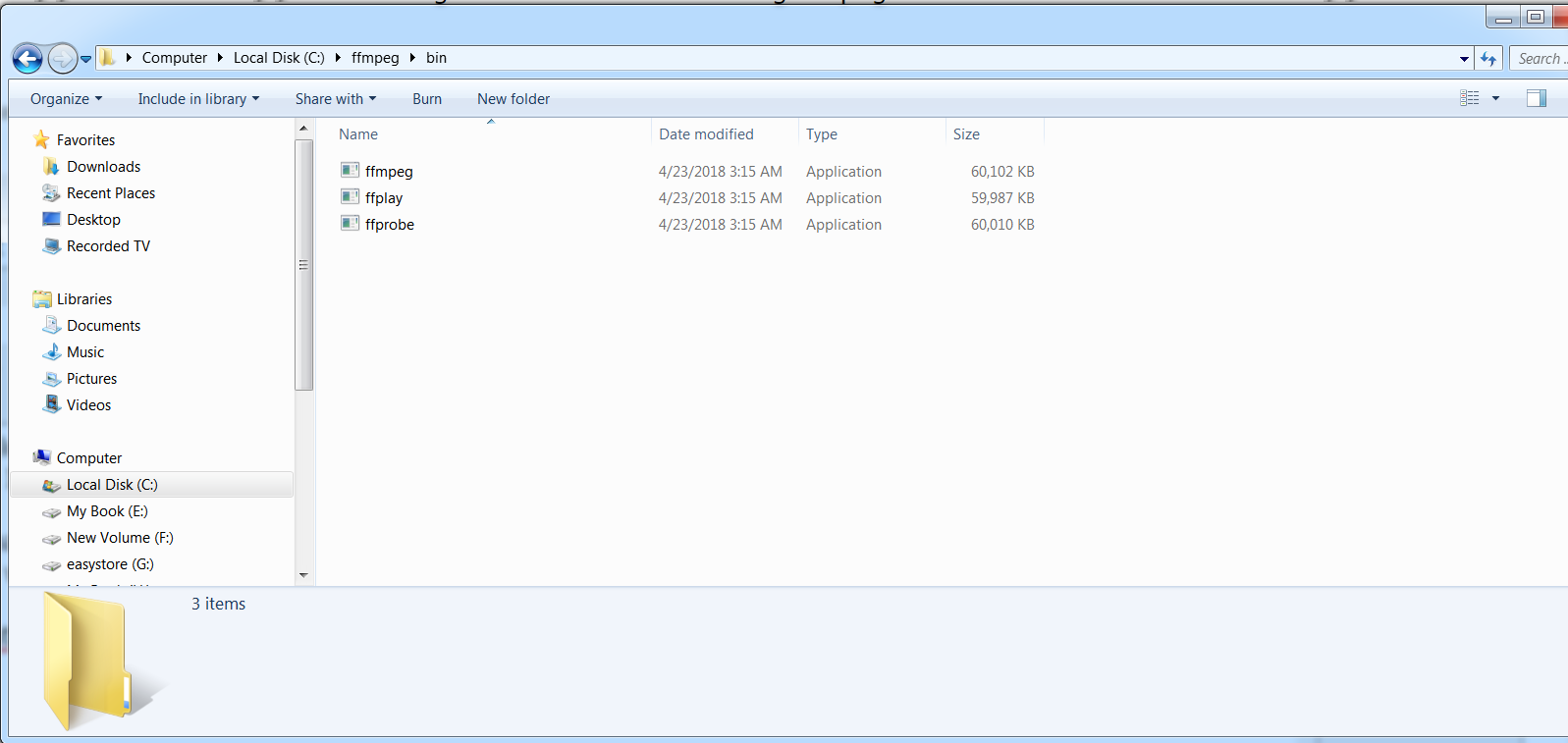Open the Pictures library
This screenshot has width=1568, height=743.
point(91,379)
